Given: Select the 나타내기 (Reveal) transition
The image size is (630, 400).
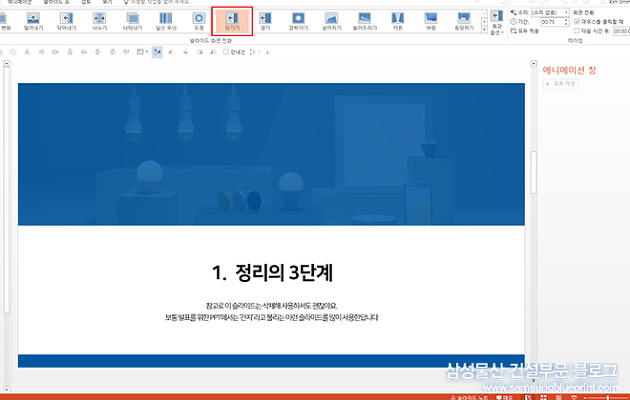Looking at the screenshot, I should (x=132, y=21).
